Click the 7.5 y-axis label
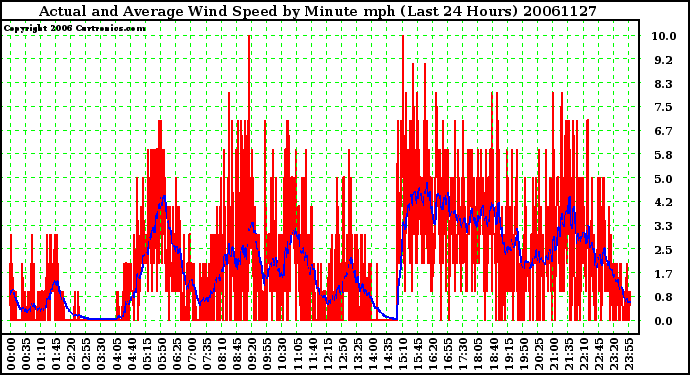The width and height of the screenshot is (690, 375). [664, 107]
